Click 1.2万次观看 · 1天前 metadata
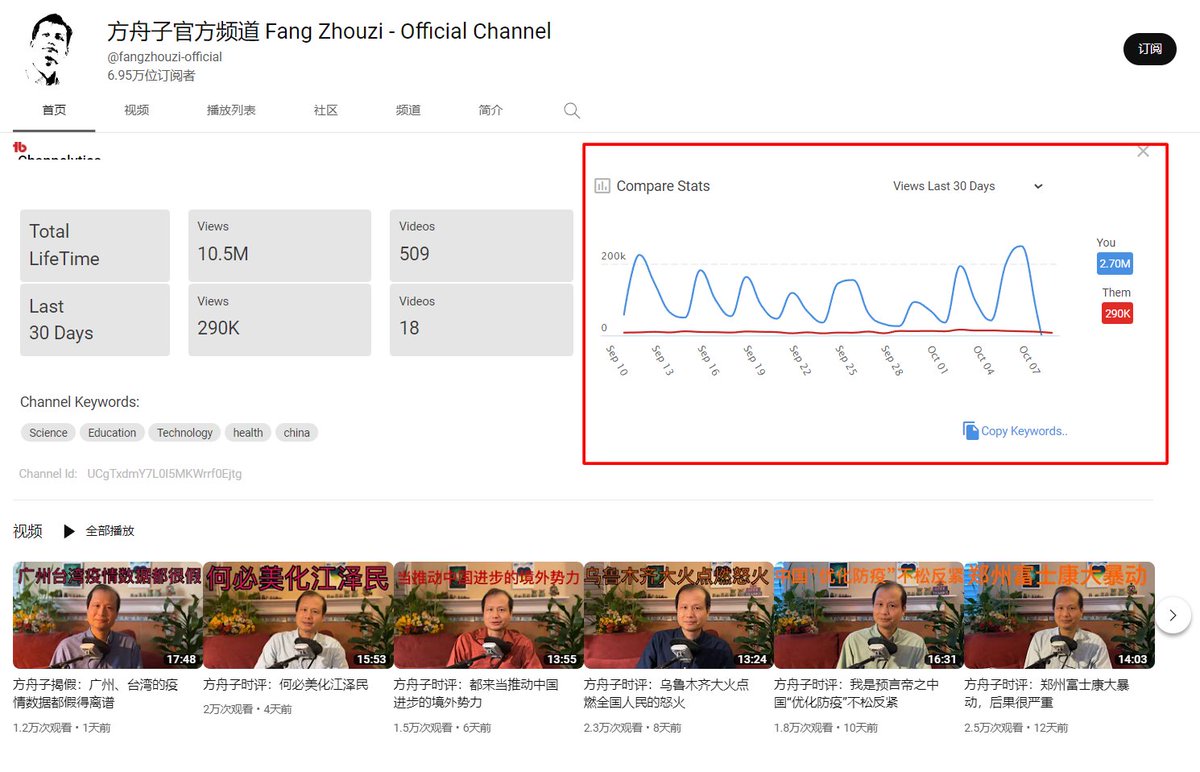 [62, 727]
